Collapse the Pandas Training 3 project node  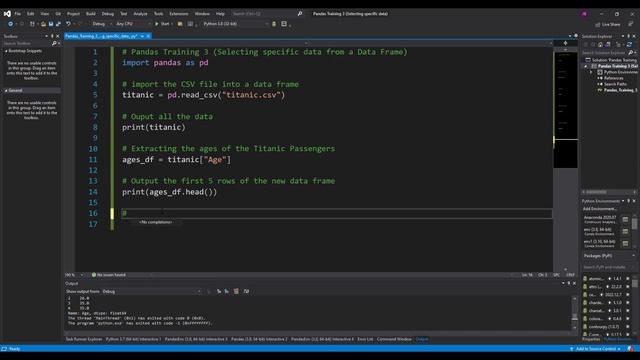click(586, 66)
